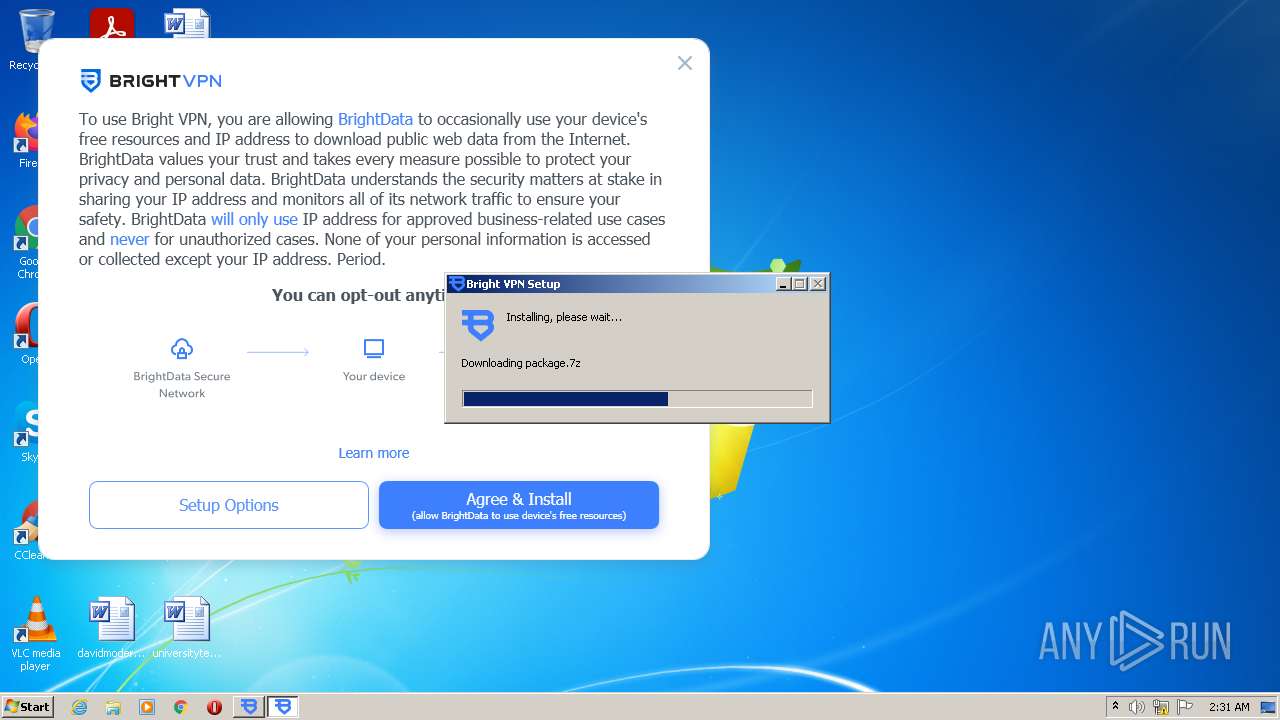This screenshot has width=1280, height=720.
Task: Click the installation progress bar
Action: coord(637,399)
